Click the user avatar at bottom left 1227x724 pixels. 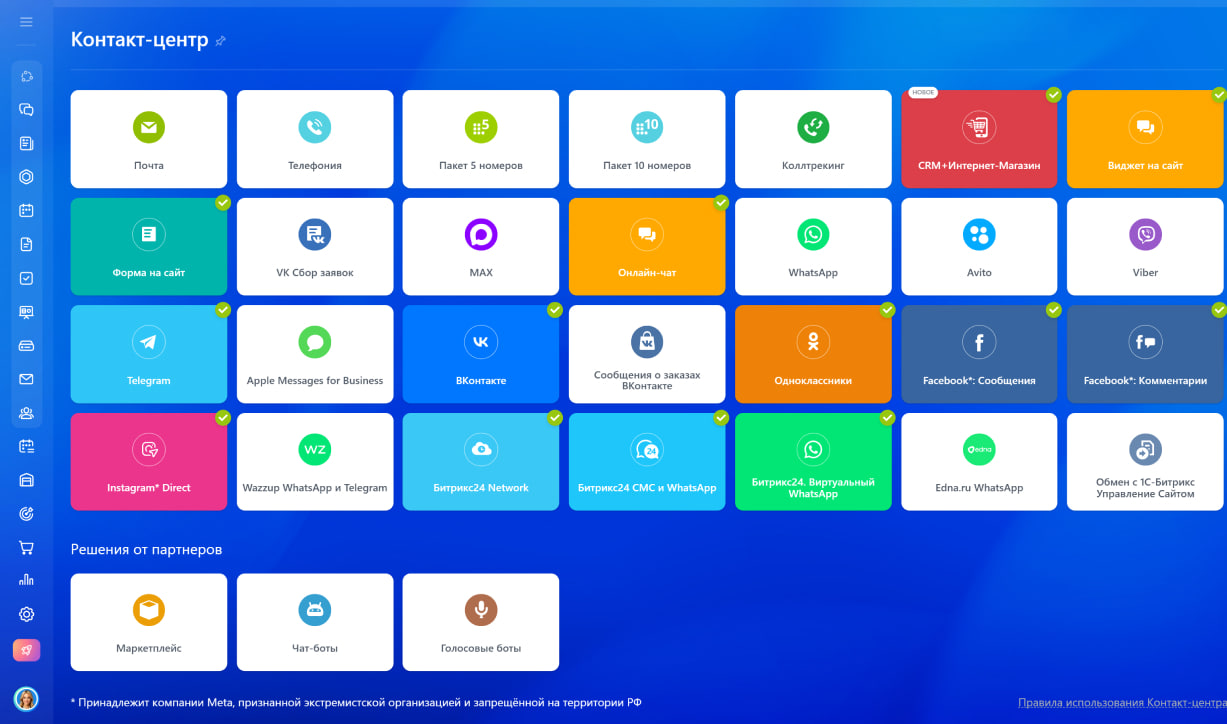click(x=26, y=698)
